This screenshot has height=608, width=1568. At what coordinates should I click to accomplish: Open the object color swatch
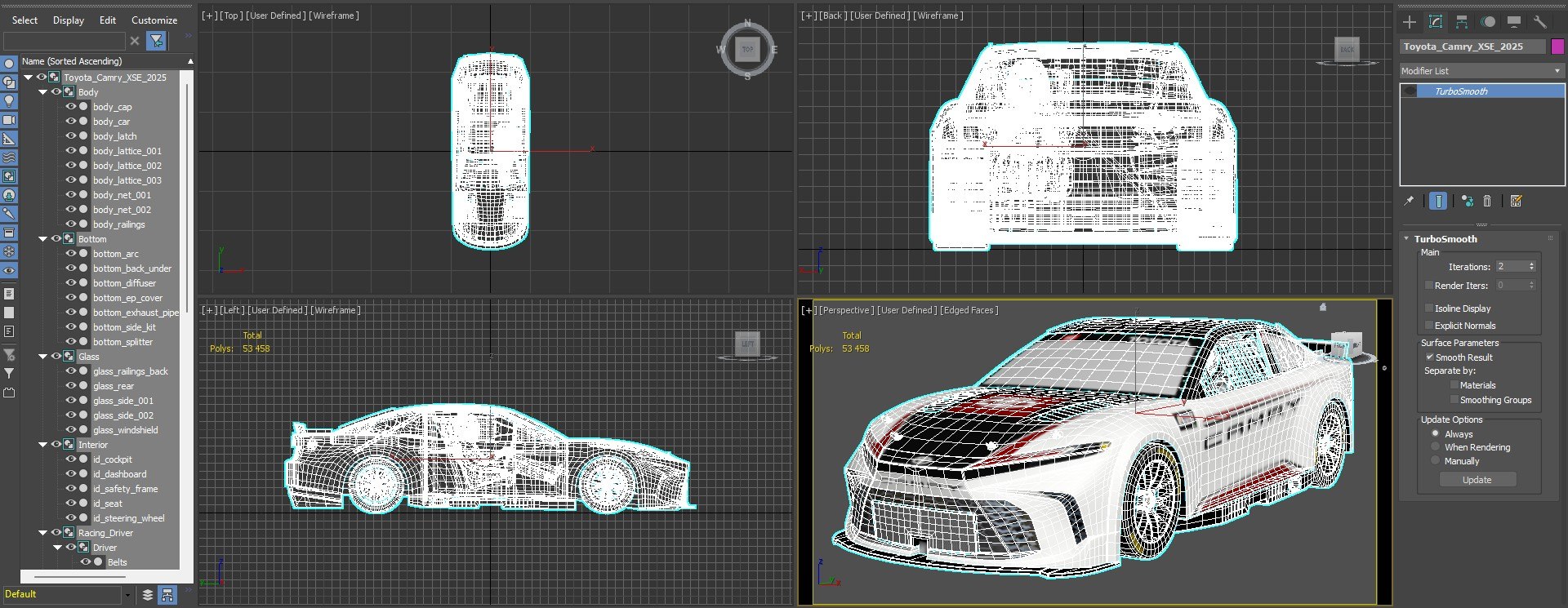(x=1557, y=47)
